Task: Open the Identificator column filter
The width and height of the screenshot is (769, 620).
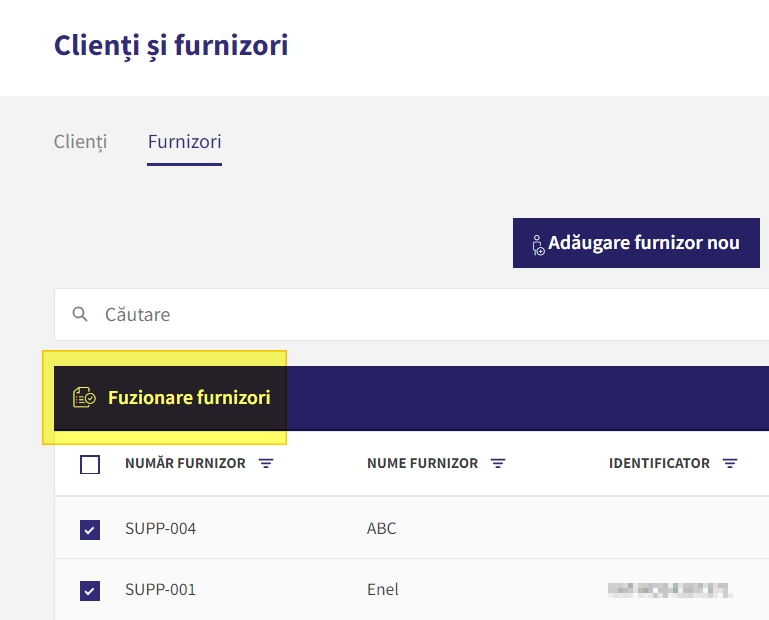Action: click(x=730, y=463)
